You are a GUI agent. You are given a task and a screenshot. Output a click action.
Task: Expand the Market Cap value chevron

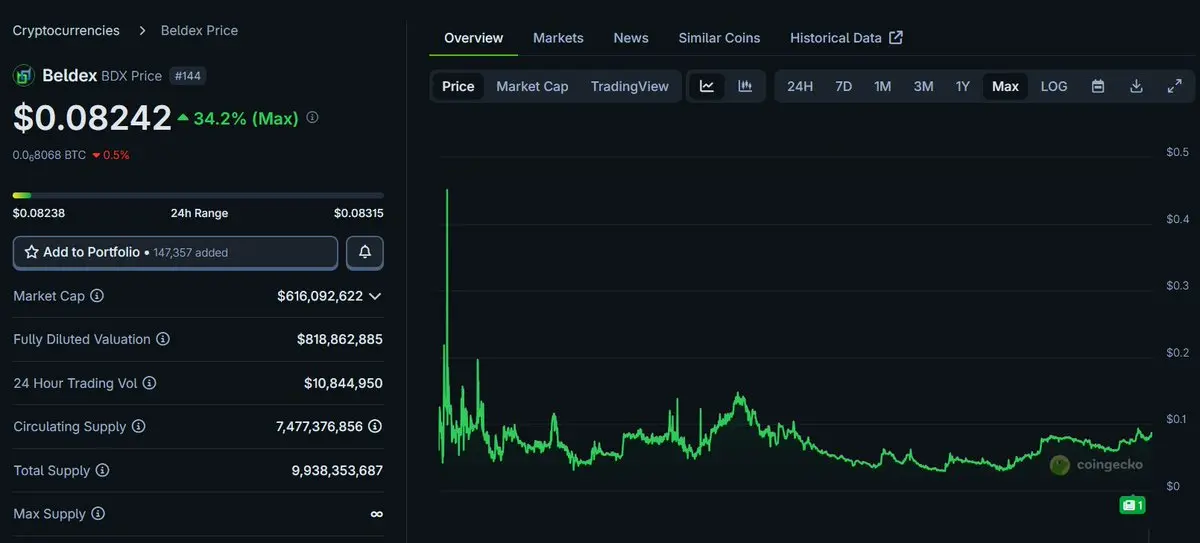click(x=375, y=296)
